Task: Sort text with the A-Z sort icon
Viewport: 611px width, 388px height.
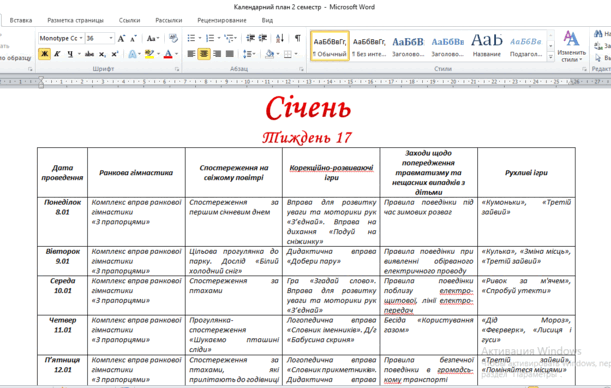Action: [x=280, y=38]
